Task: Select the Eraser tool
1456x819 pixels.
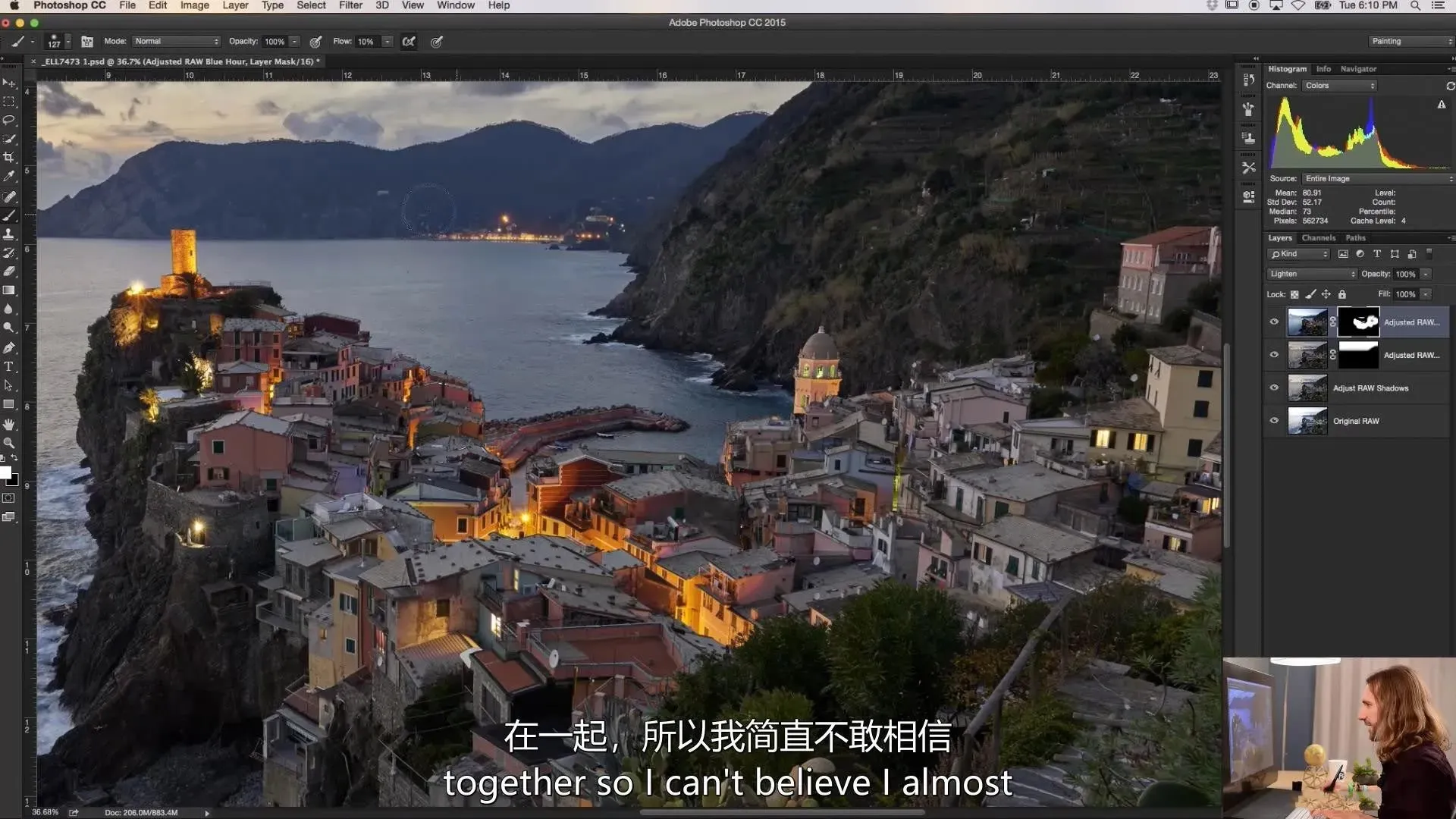Action: click(9, 271)
